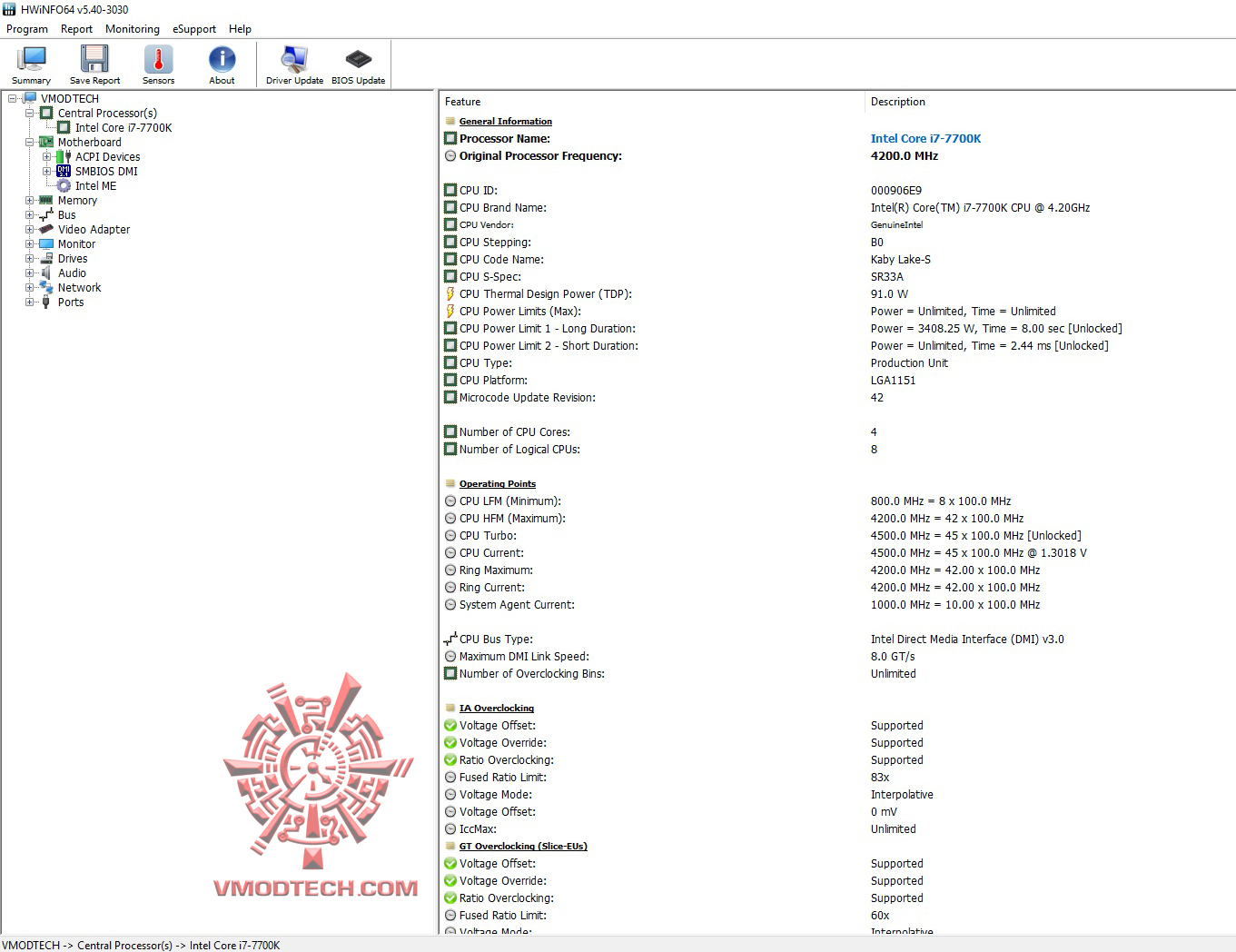This screenshot has height=952, width=1236.
Task: Click the Intel Core i7-7700K processor name link
Action: click(925, 138)
